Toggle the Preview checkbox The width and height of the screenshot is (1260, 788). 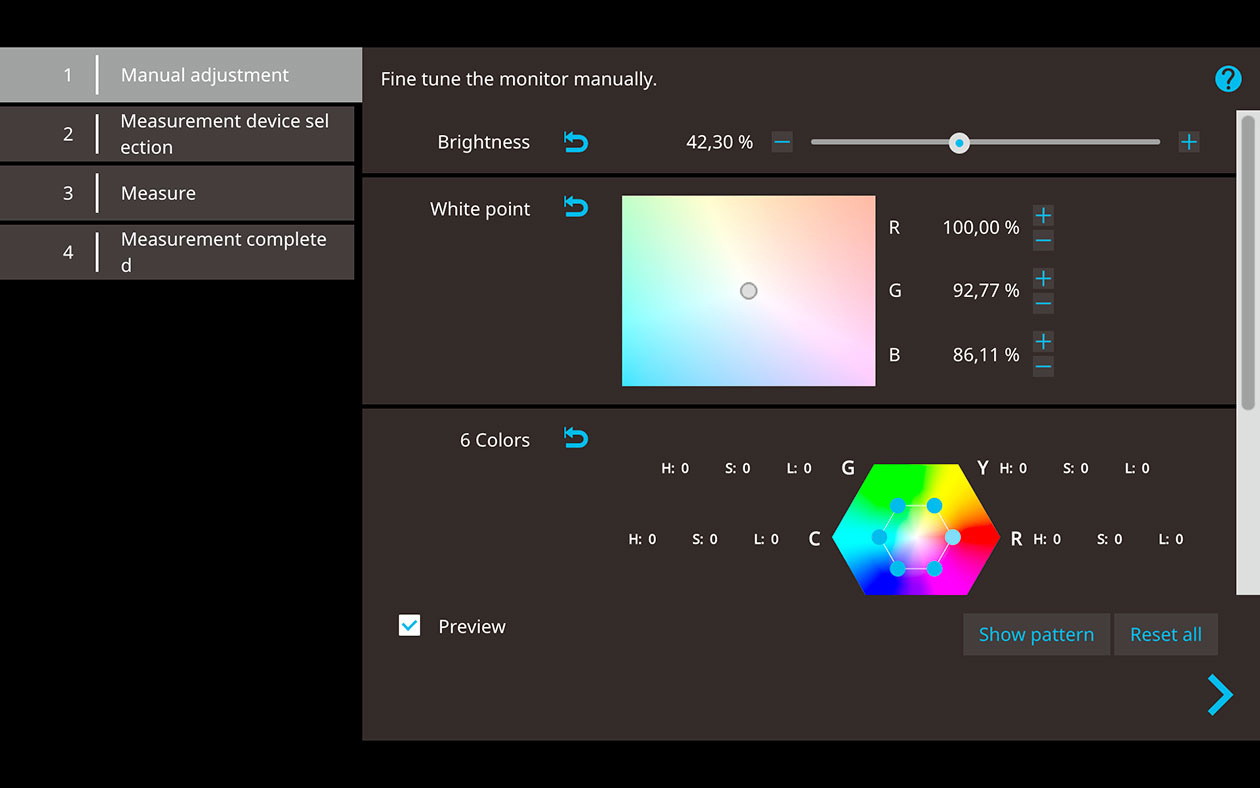coord(410,626)
